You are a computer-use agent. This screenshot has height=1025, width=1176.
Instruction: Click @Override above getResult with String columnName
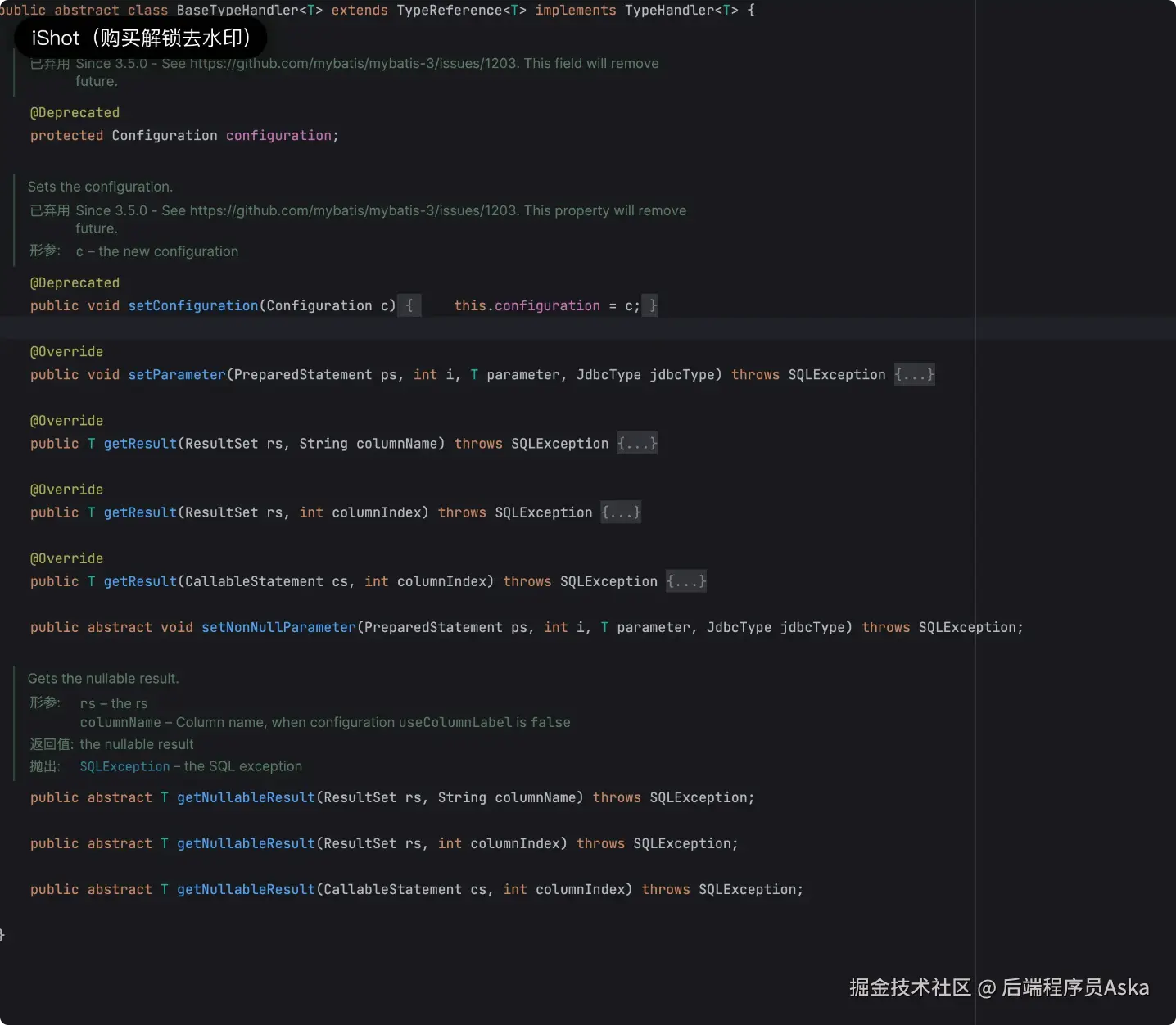(66, 421)
